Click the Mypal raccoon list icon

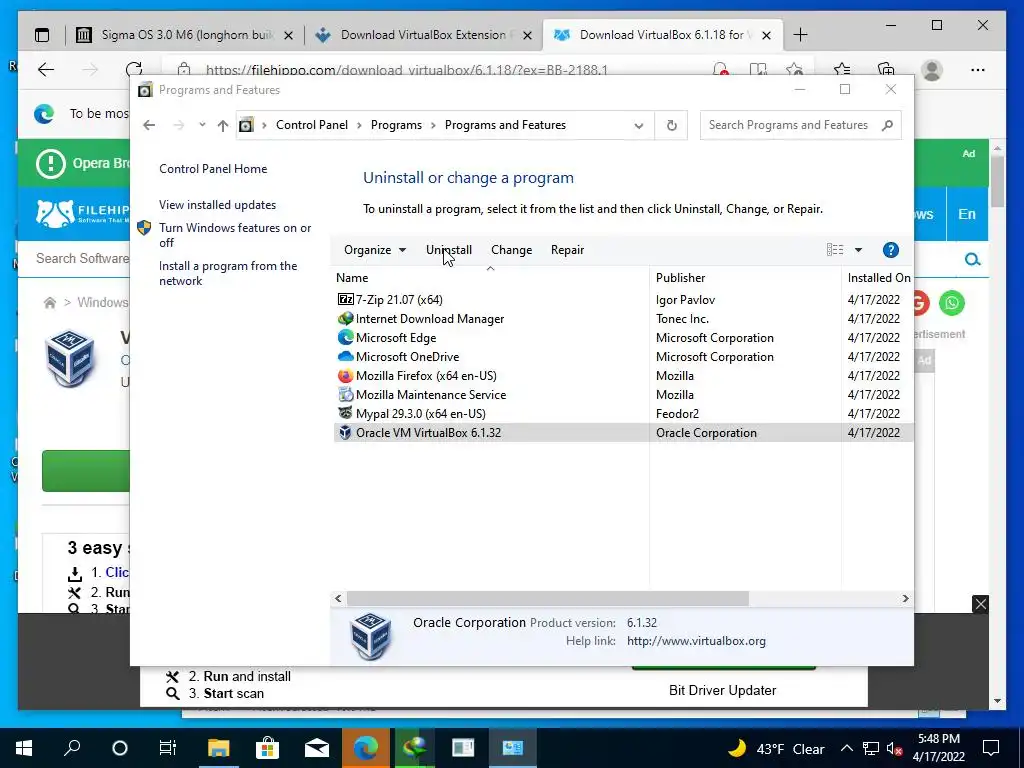tap(345, 413)
